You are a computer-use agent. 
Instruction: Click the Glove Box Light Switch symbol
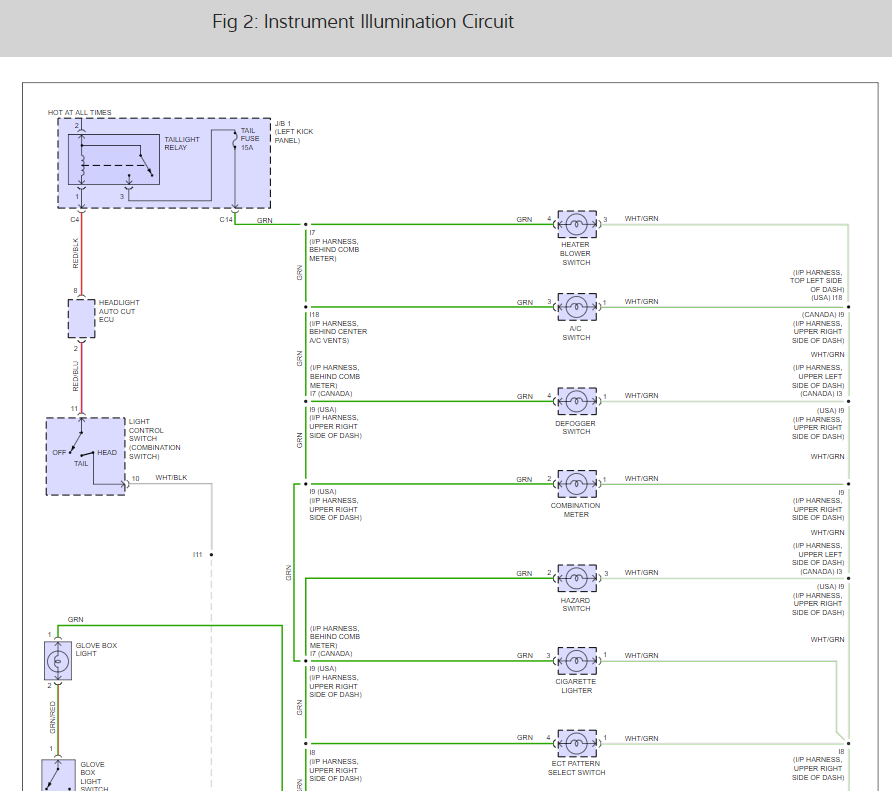pyautogui.click(x=58, y=775)
